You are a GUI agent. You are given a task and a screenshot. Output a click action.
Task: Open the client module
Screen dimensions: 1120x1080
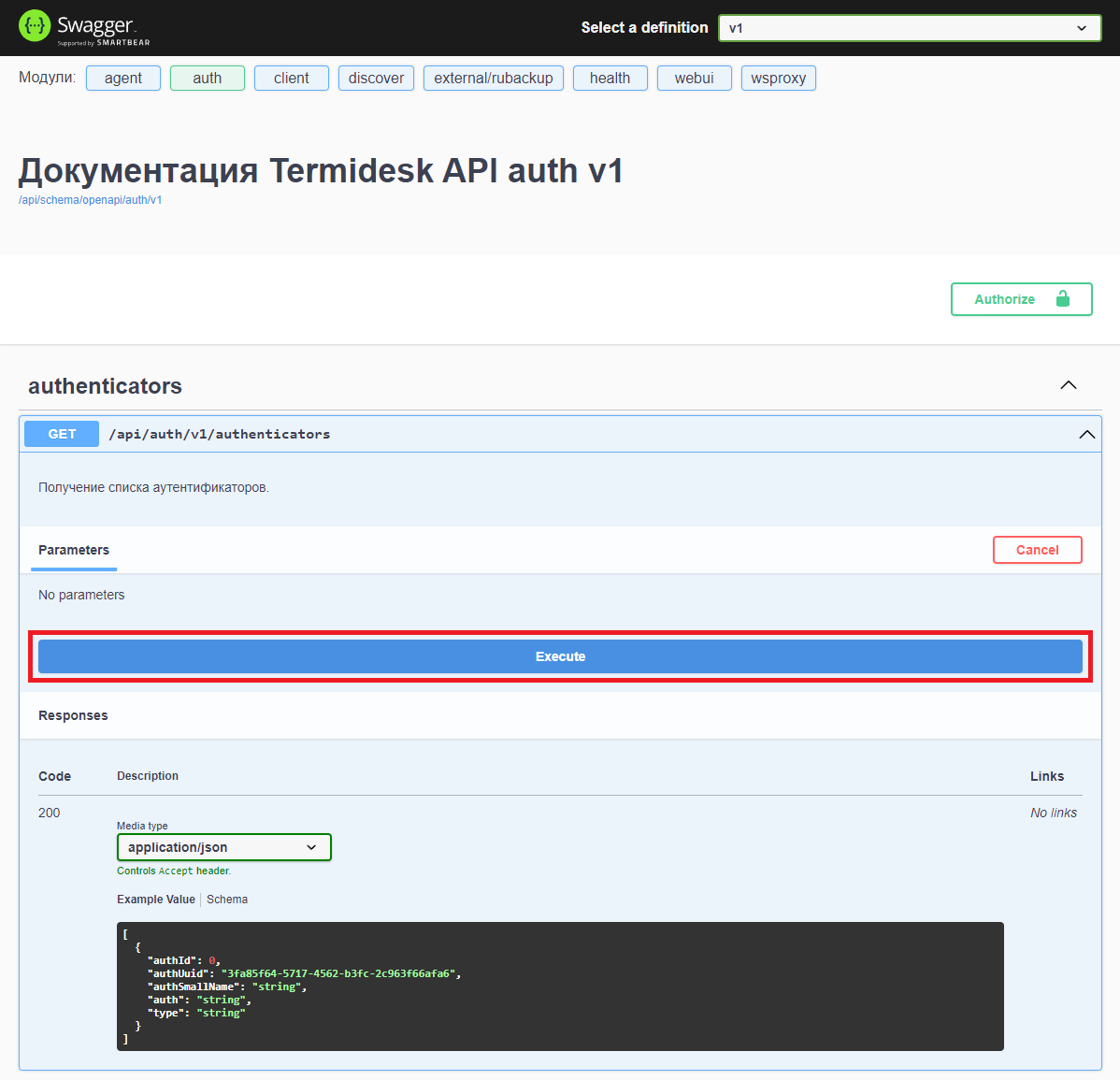click(291, 79)
